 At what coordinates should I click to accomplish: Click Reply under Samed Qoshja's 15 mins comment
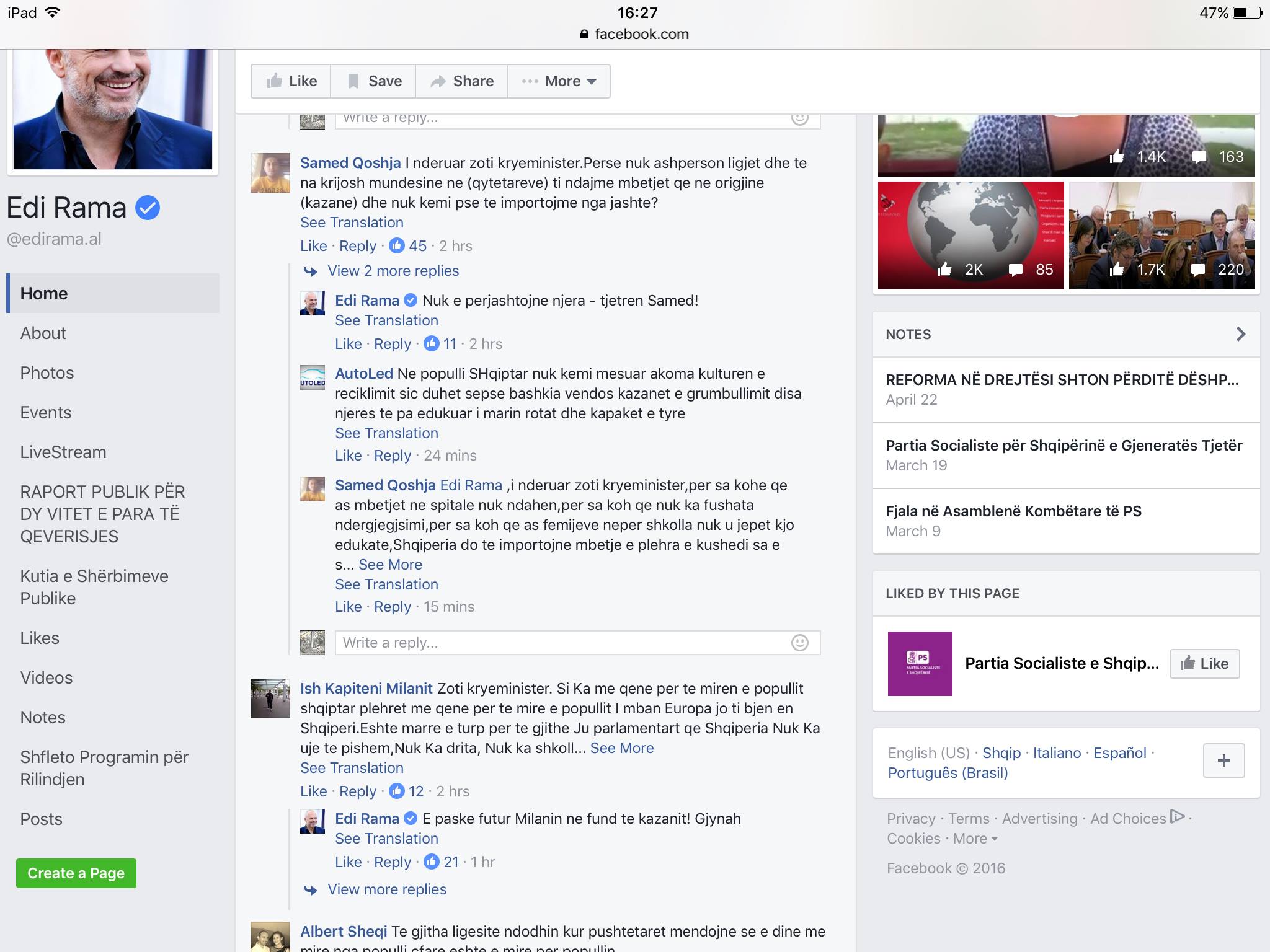(392, 607)
